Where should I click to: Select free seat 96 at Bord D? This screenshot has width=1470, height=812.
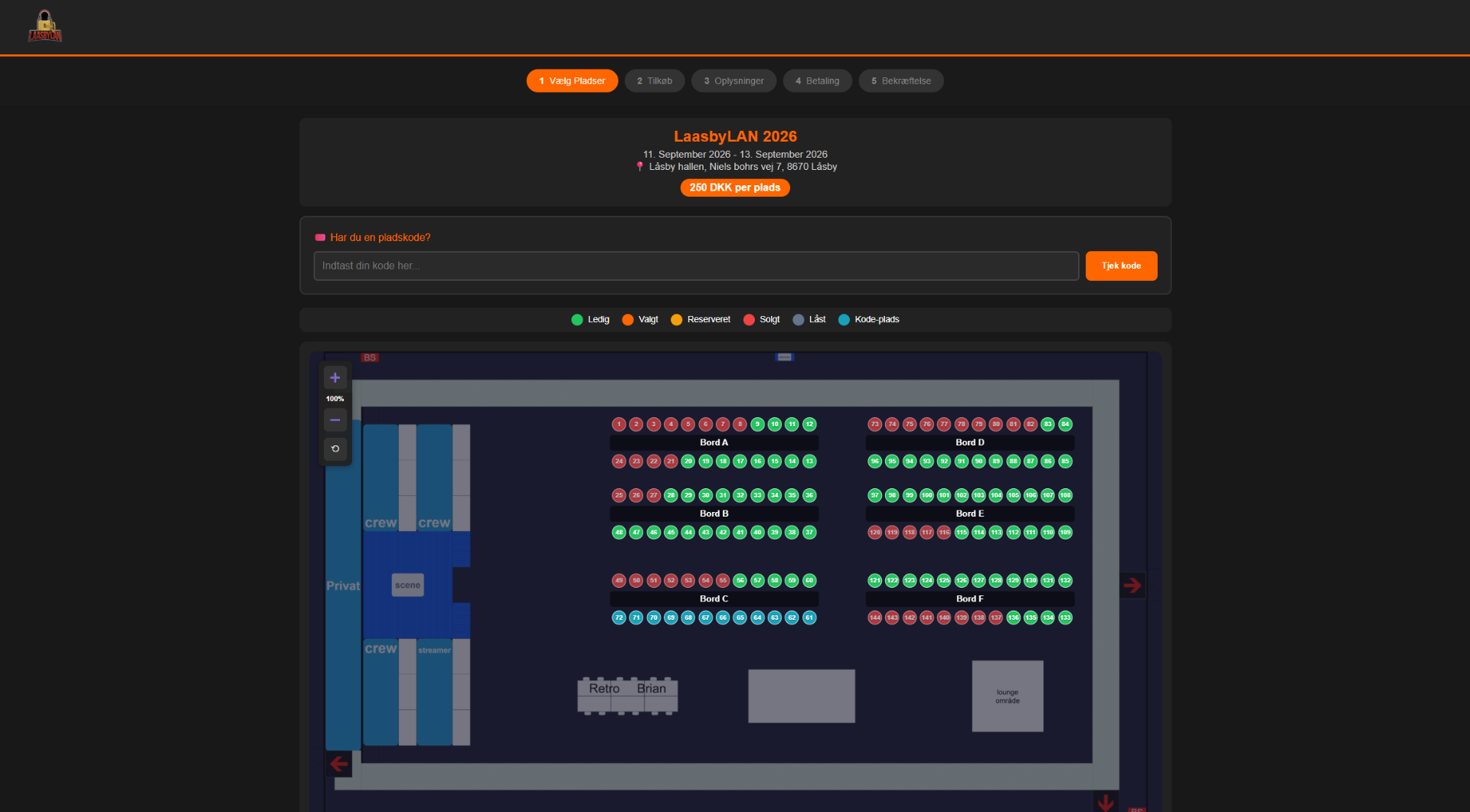874,461
